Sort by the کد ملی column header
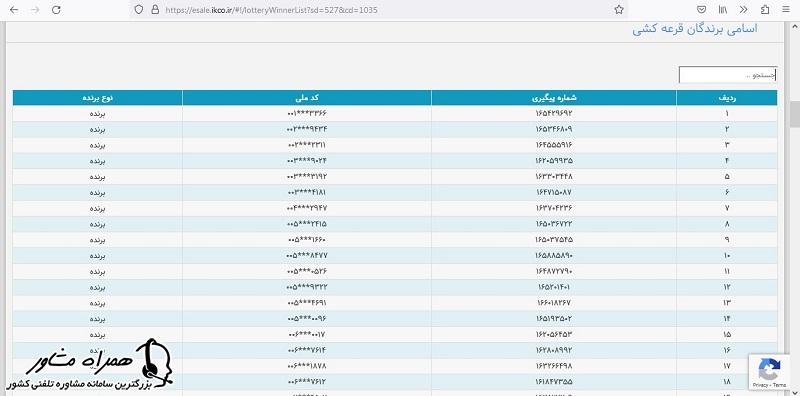800x396 pixels. (x=307, y=97)
